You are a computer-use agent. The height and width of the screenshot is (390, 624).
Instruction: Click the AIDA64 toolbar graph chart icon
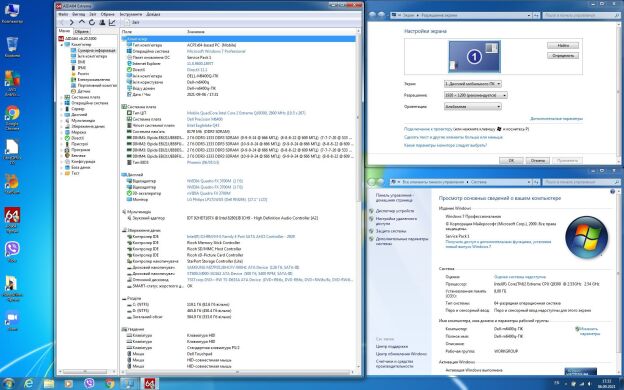pos(112,23)
